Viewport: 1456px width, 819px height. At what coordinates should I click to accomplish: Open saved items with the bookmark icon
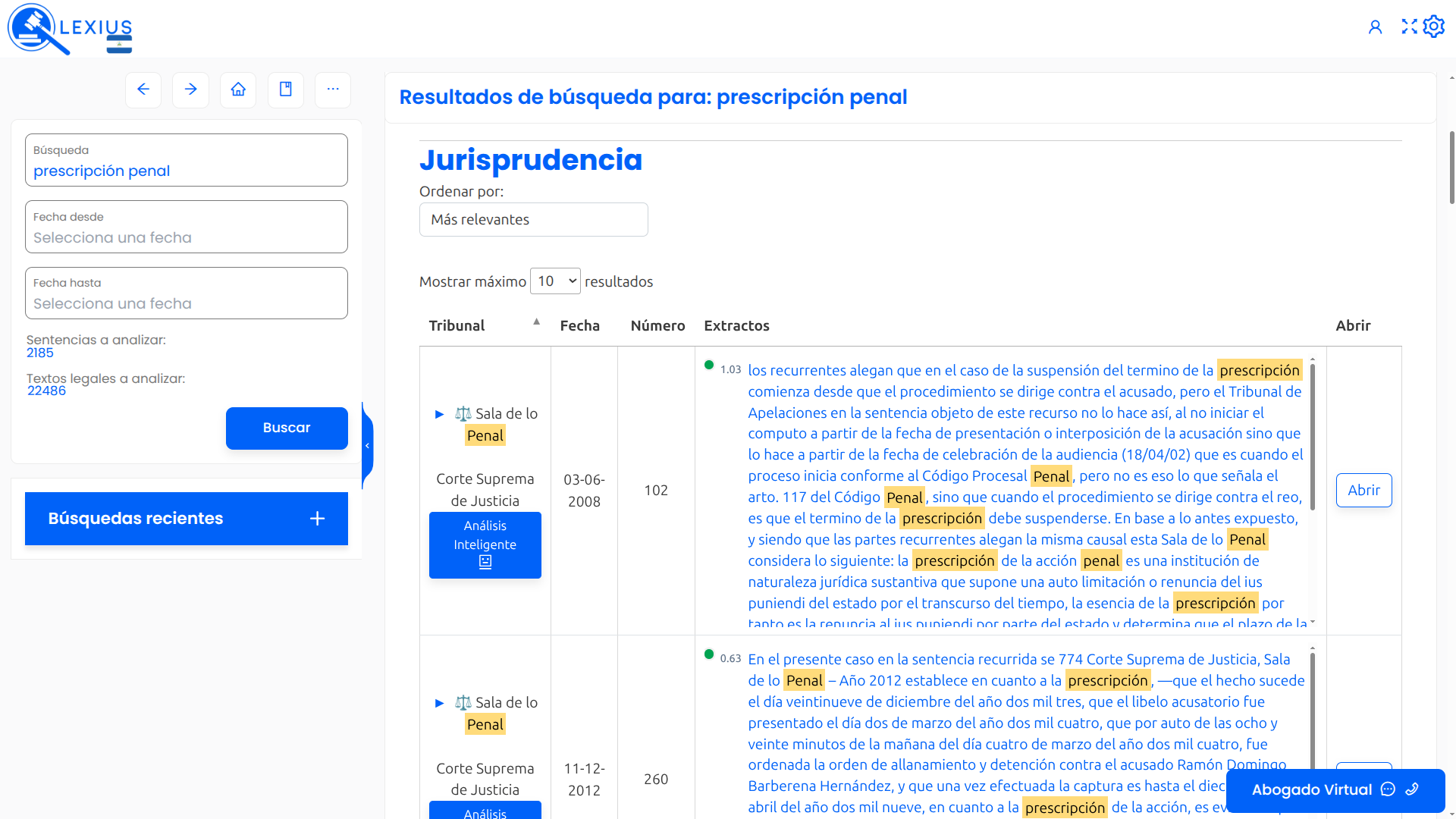click(x=286, y=89)
